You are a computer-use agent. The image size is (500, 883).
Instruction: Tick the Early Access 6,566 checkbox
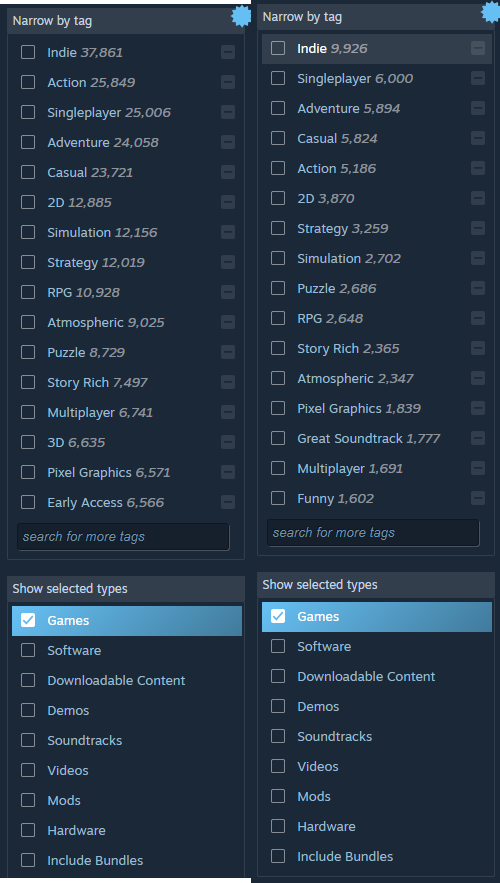coord(28,502)
